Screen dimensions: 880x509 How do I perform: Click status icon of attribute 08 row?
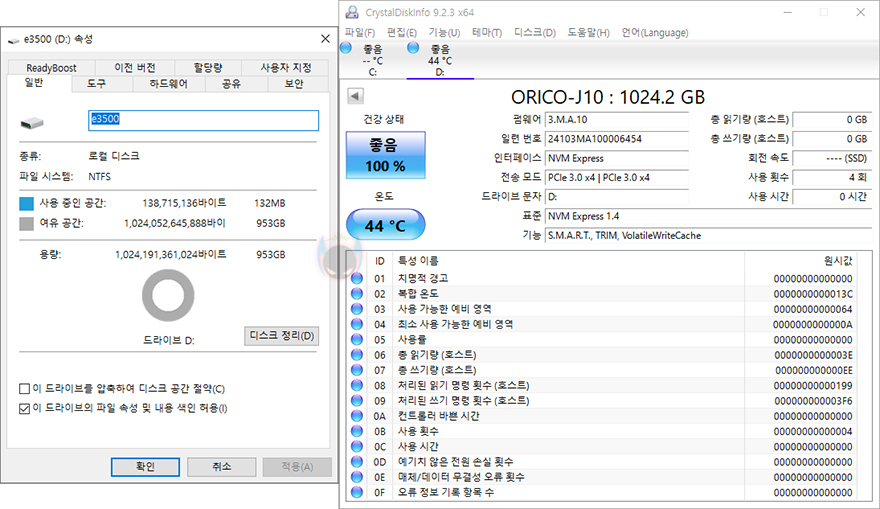[356, 385]
